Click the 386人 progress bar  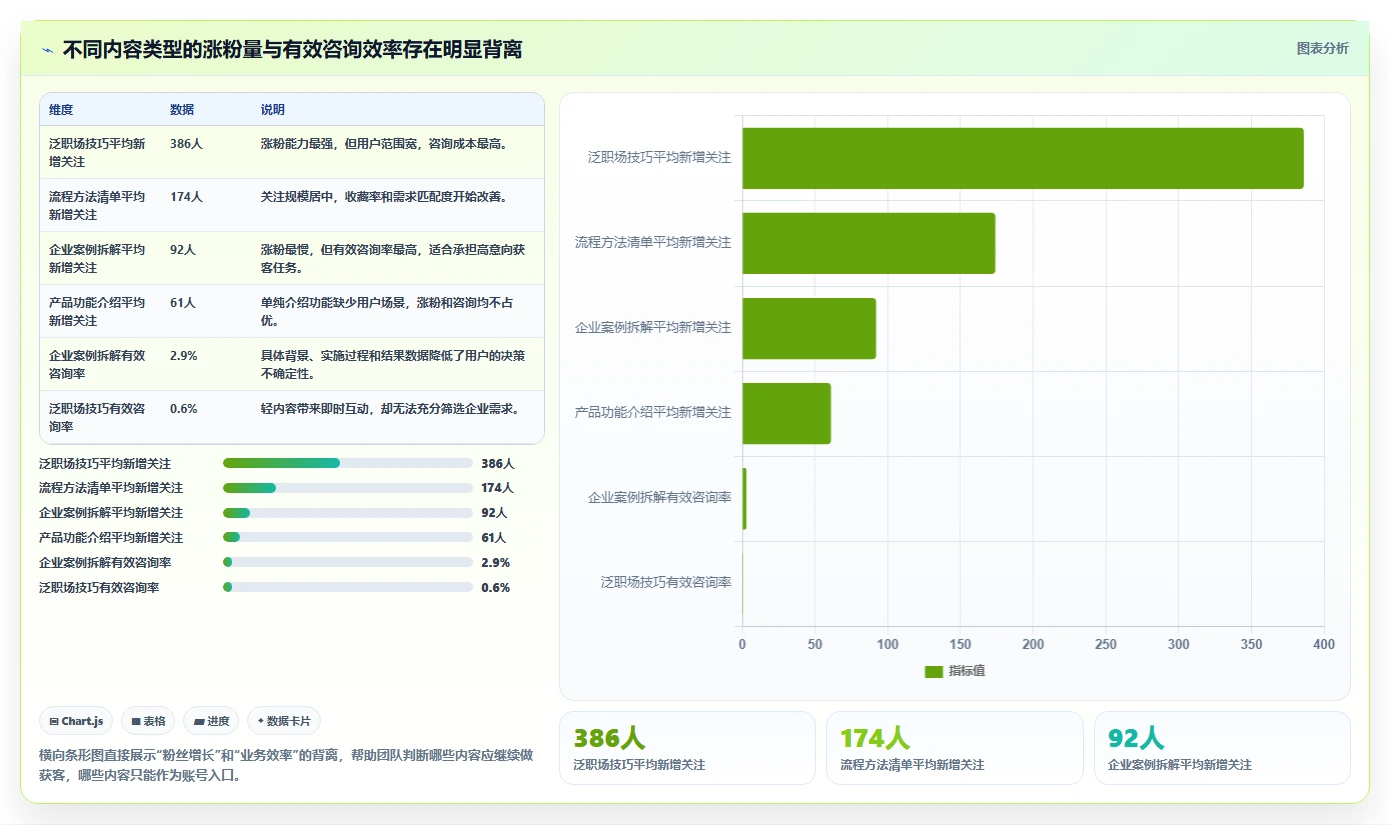[x=348, y=463]
